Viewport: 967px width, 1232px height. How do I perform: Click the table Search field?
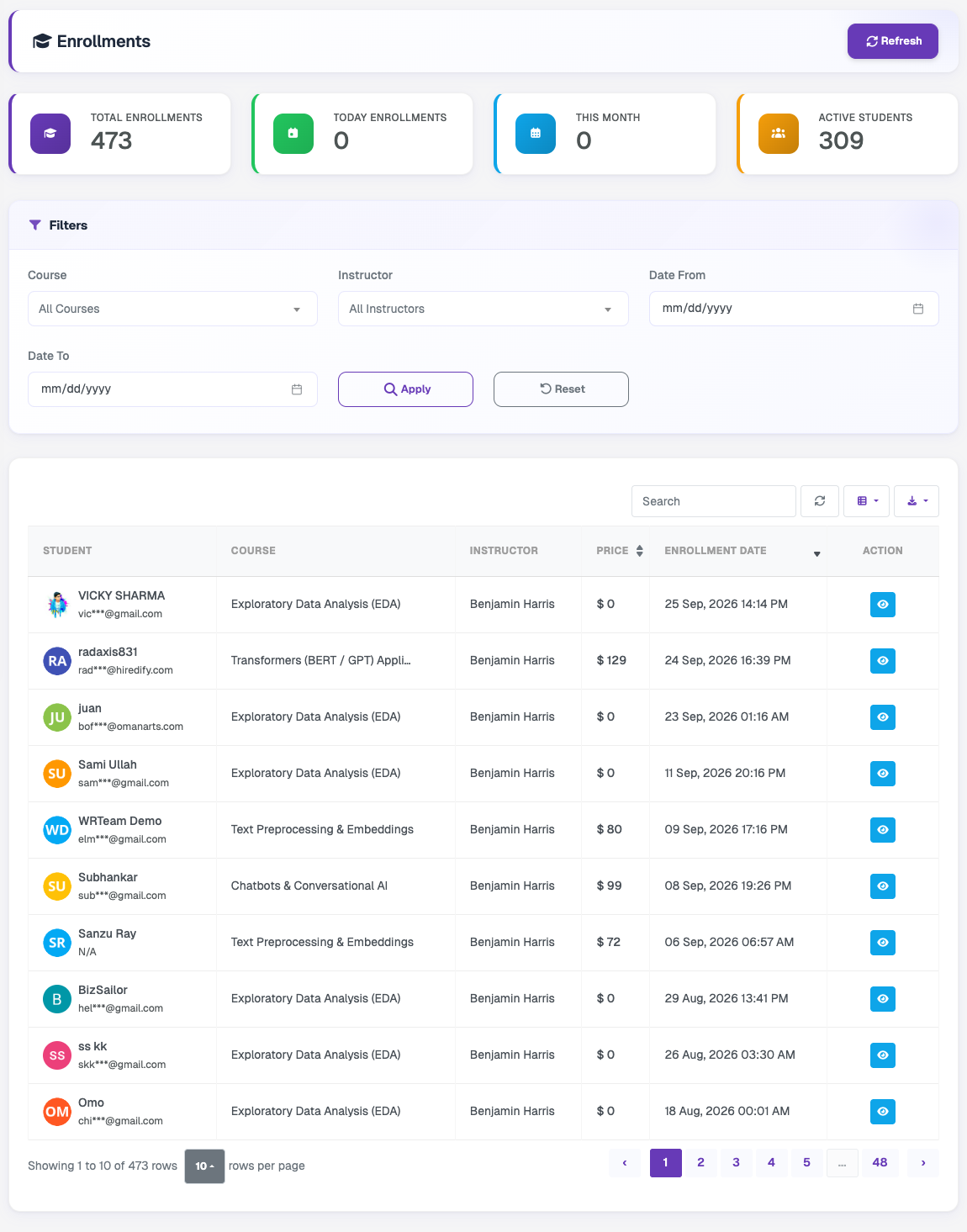point(714,501)
